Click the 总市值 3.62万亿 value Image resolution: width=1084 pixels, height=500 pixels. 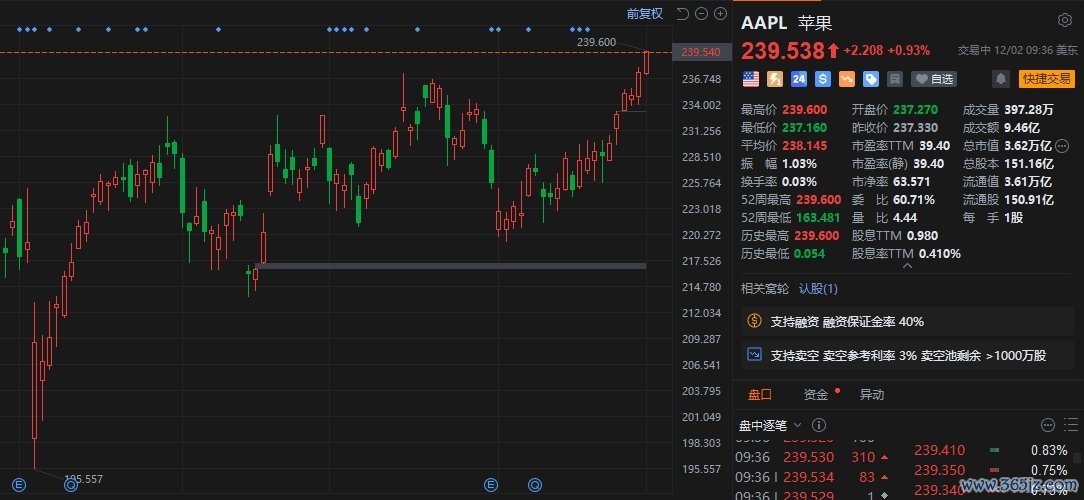[1029, 145]
